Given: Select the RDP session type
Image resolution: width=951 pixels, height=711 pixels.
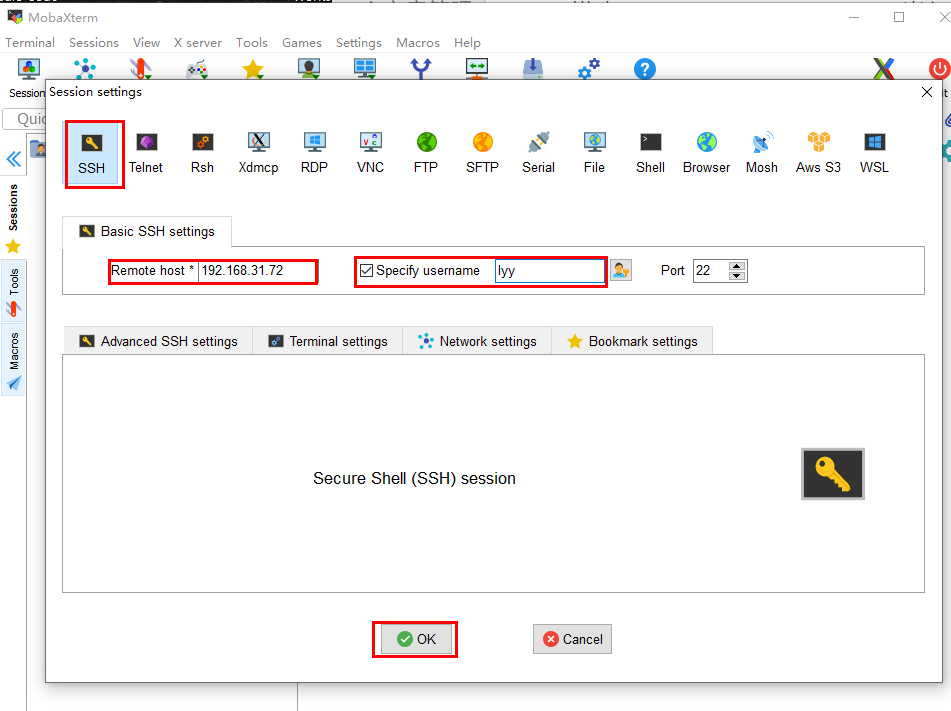Looking at the screenshot, I should (x=314, y=153).
